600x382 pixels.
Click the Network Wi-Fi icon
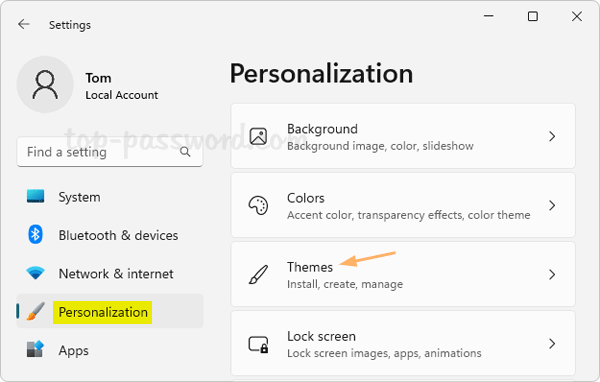pos(35,273)
